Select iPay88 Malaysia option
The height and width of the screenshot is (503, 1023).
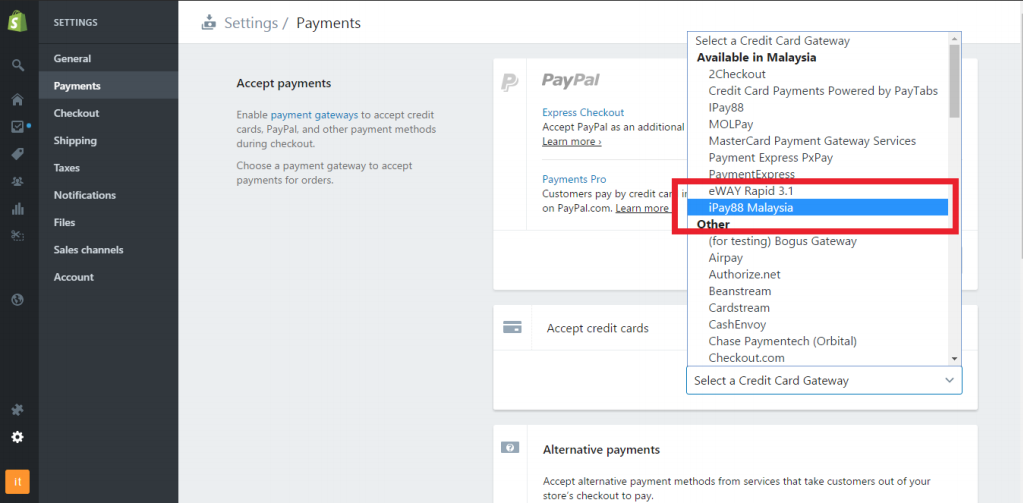818,207
